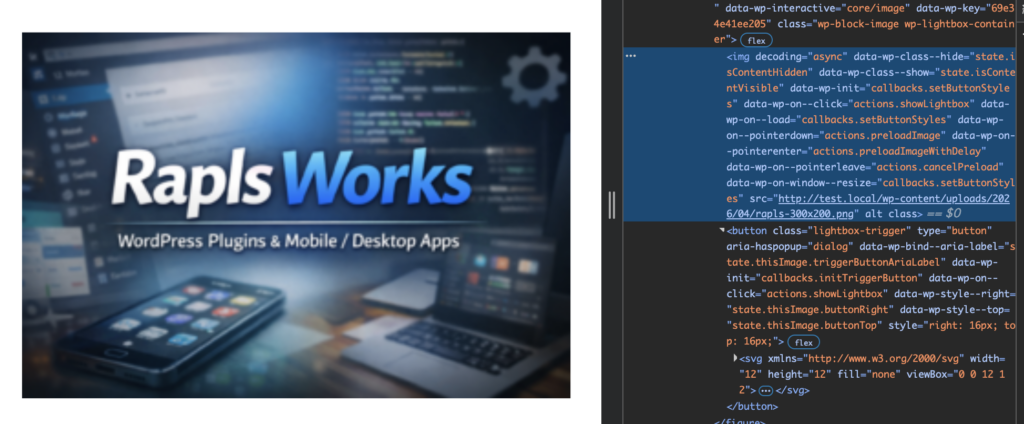The image size is (1024, 424).
Task: Collapse the lightbox-trigger button node
Action: pyautogui.click(x=722, y=231)
